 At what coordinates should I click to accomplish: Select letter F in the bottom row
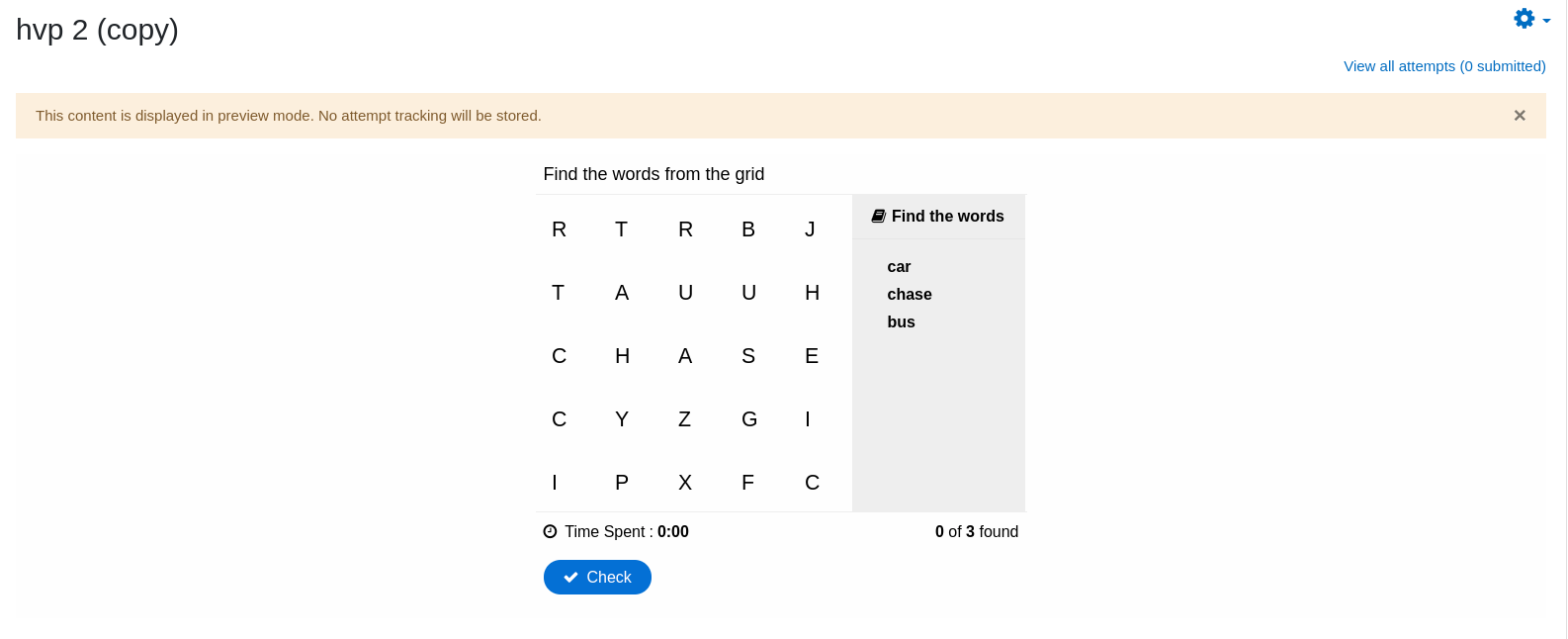pyautogui.click(x=747, y=483)
